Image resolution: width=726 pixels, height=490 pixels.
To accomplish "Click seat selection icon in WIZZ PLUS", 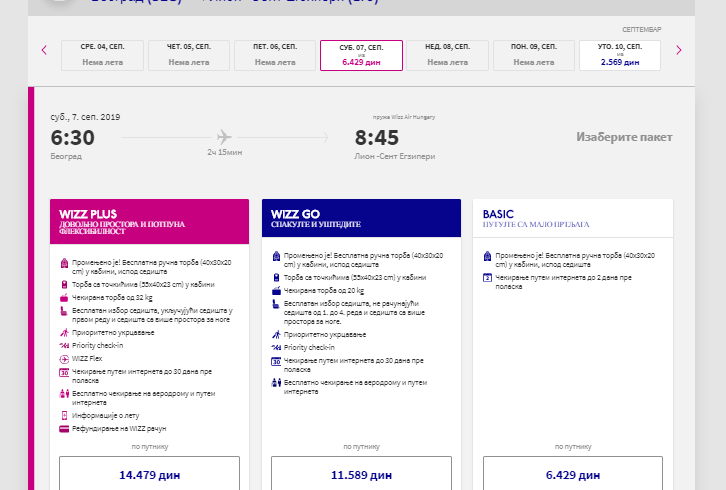I will (x=64, y=311).
